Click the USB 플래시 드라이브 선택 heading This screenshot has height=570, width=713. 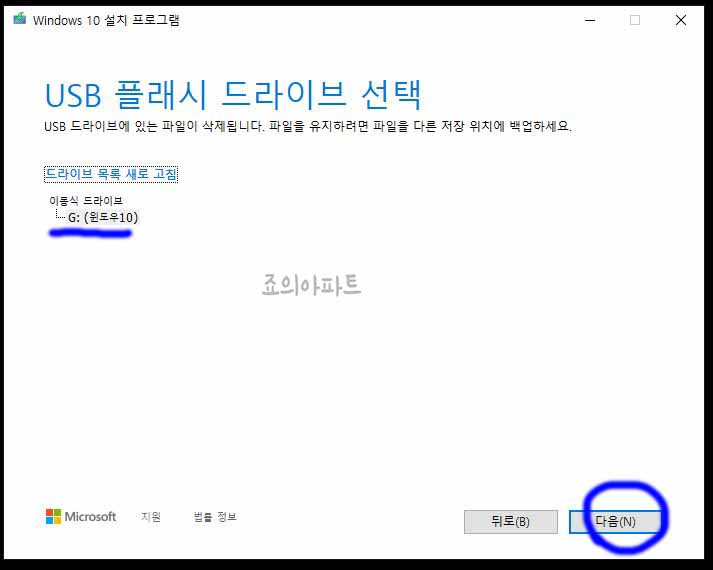[233, 95]
